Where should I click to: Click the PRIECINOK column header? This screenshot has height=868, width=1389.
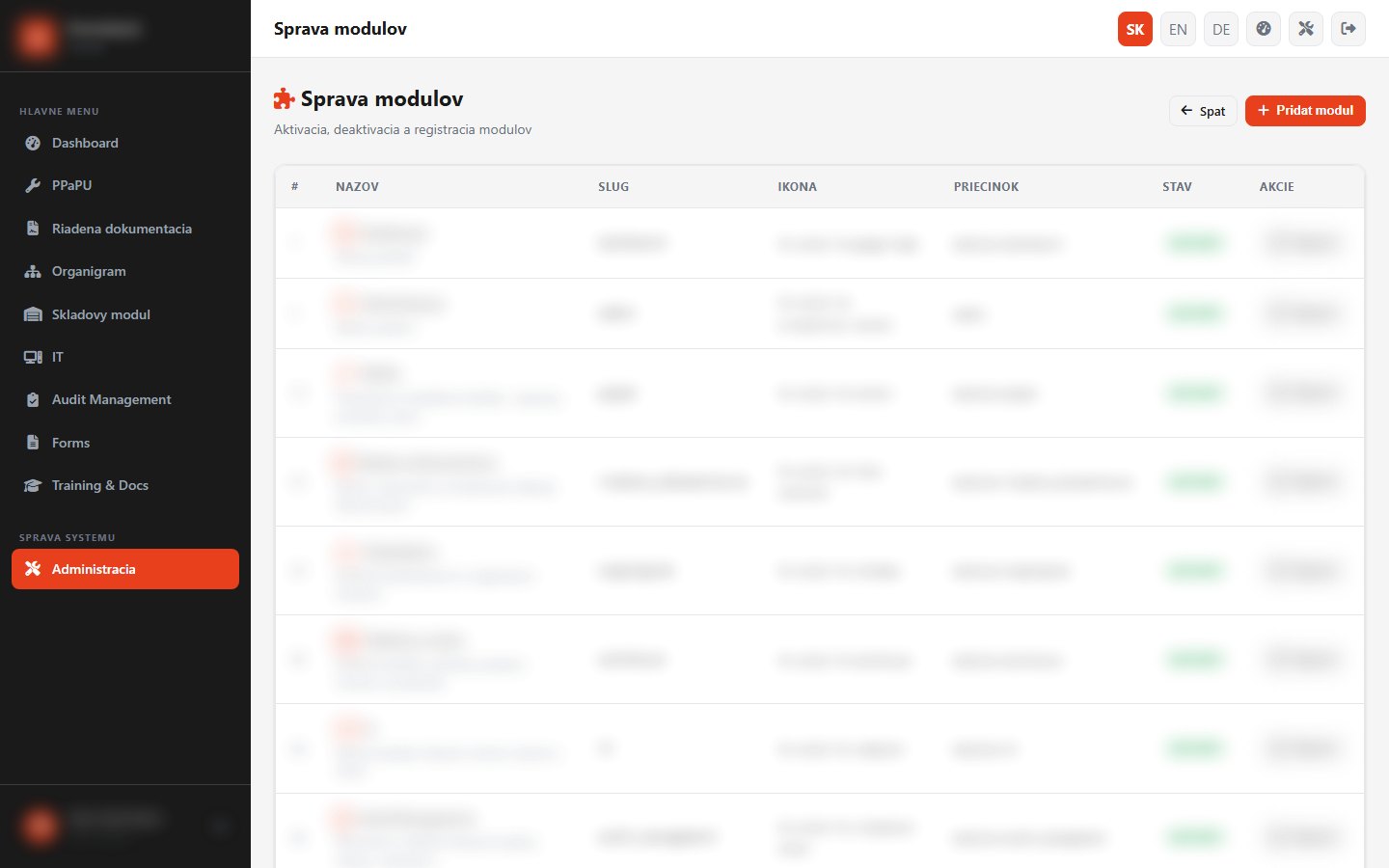tap(986, 187)
